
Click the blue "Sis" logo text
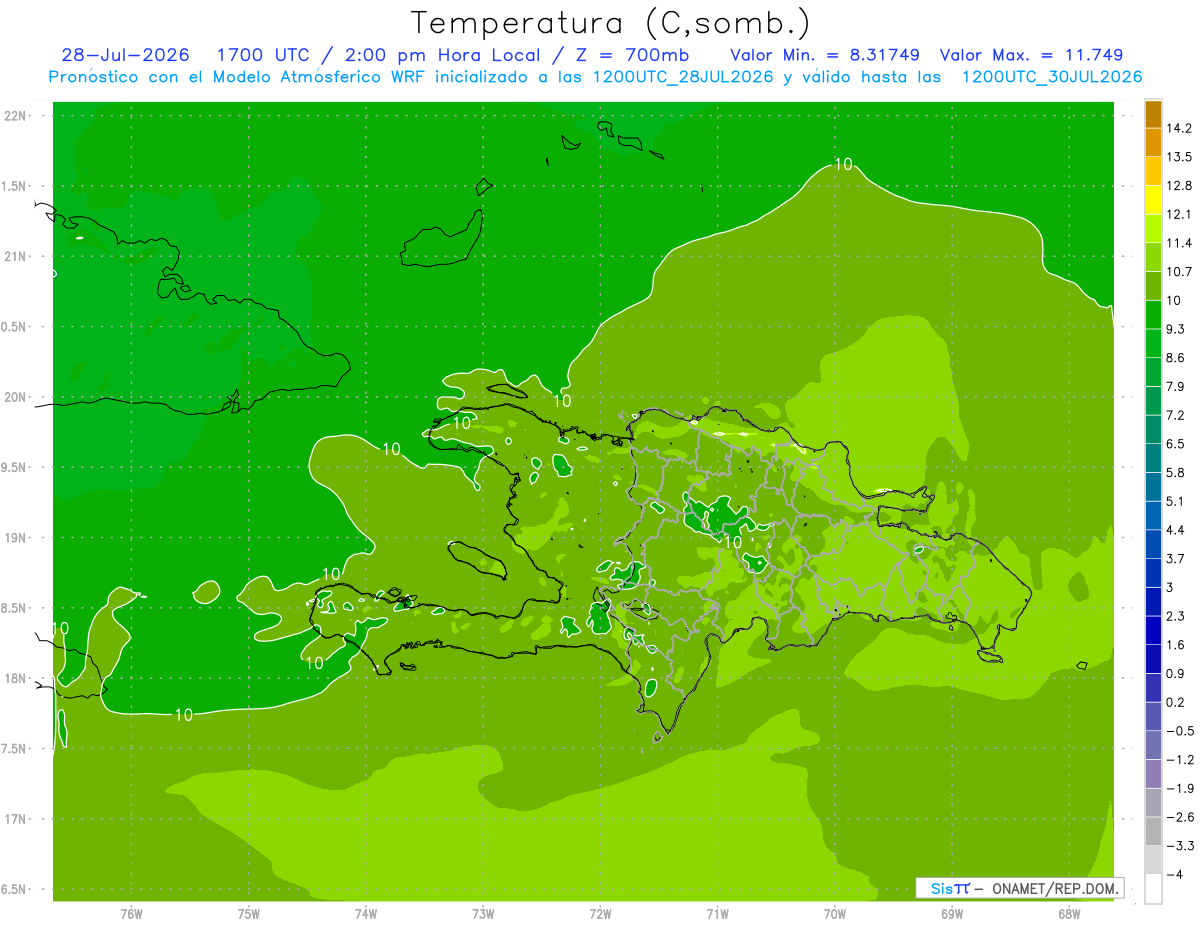click(942, 888)
